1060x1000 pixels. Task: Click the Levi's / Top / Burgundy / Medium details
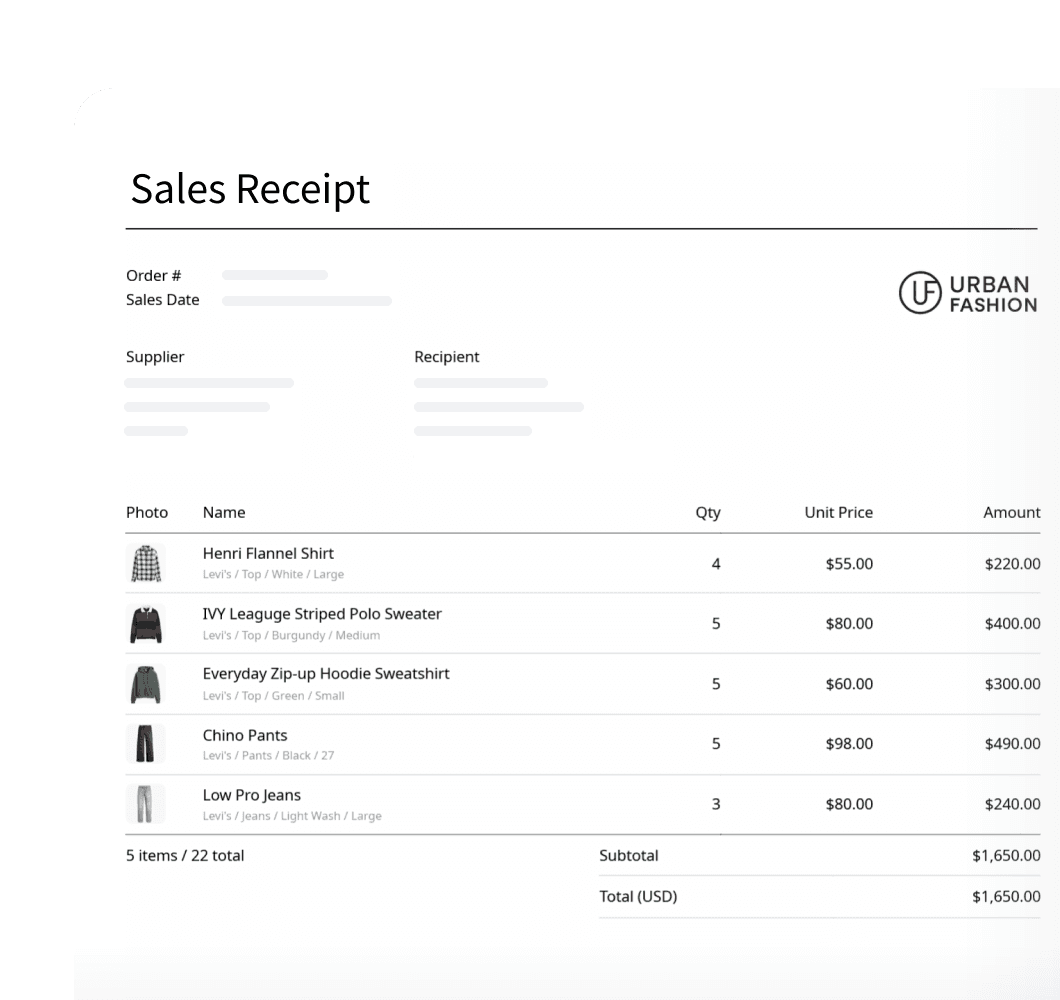tap(291, 636)
